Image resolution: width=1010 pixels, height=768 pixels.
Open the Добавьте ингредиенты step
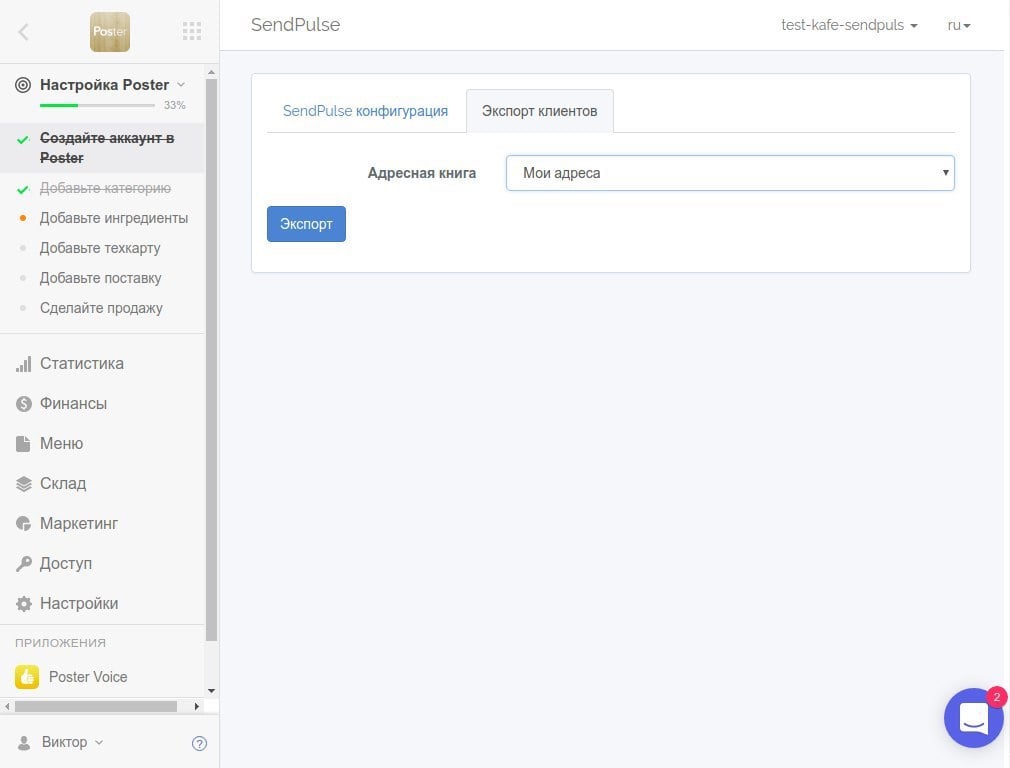[114, 218]
